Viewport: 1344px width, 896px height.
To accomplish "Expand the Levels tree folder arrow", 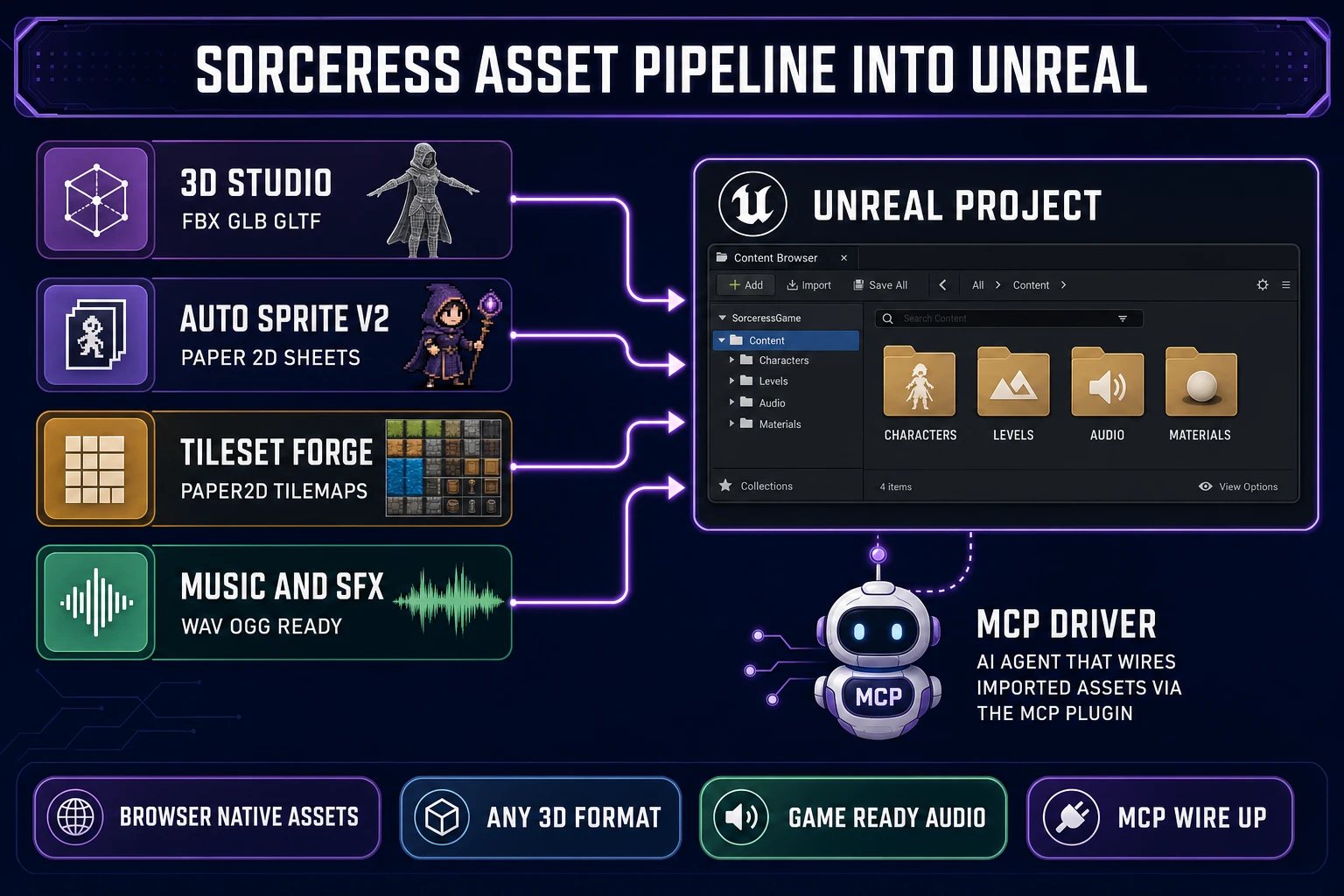I will [x=731, y=381].
